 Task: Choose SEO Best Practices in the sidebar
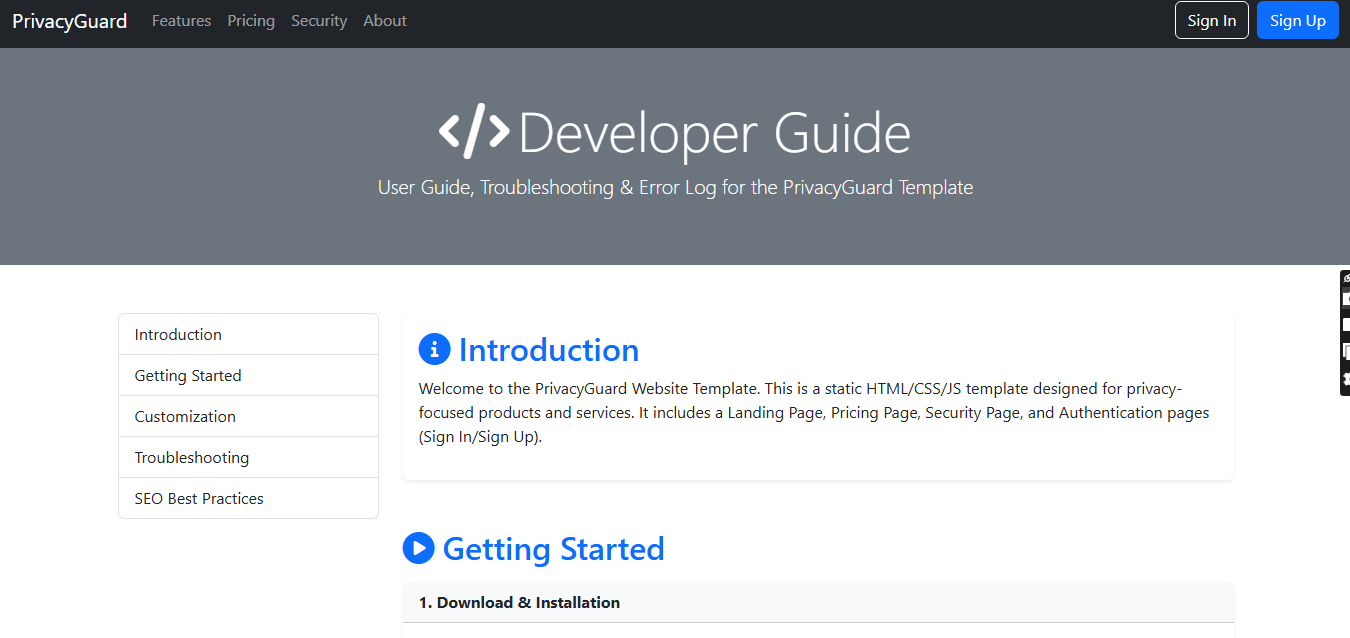[199, 499]
